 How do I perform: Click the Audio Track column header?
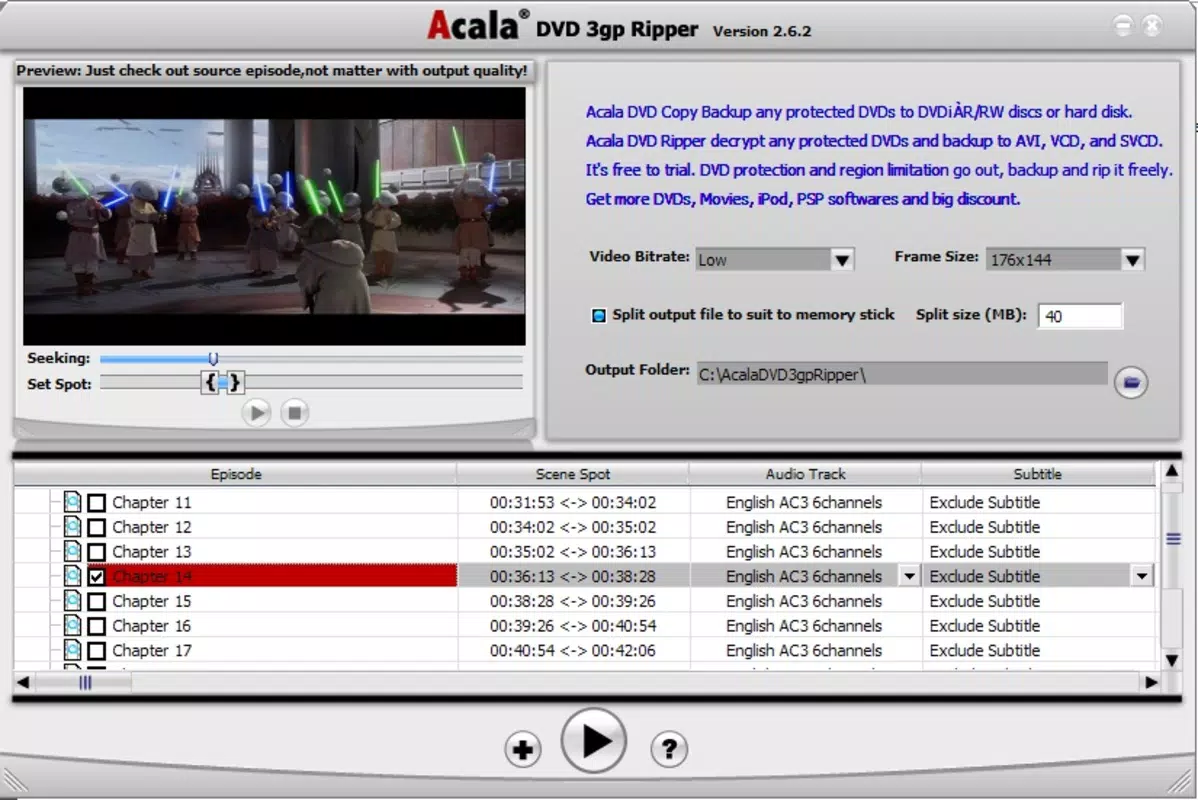click(x=805, y=474)
